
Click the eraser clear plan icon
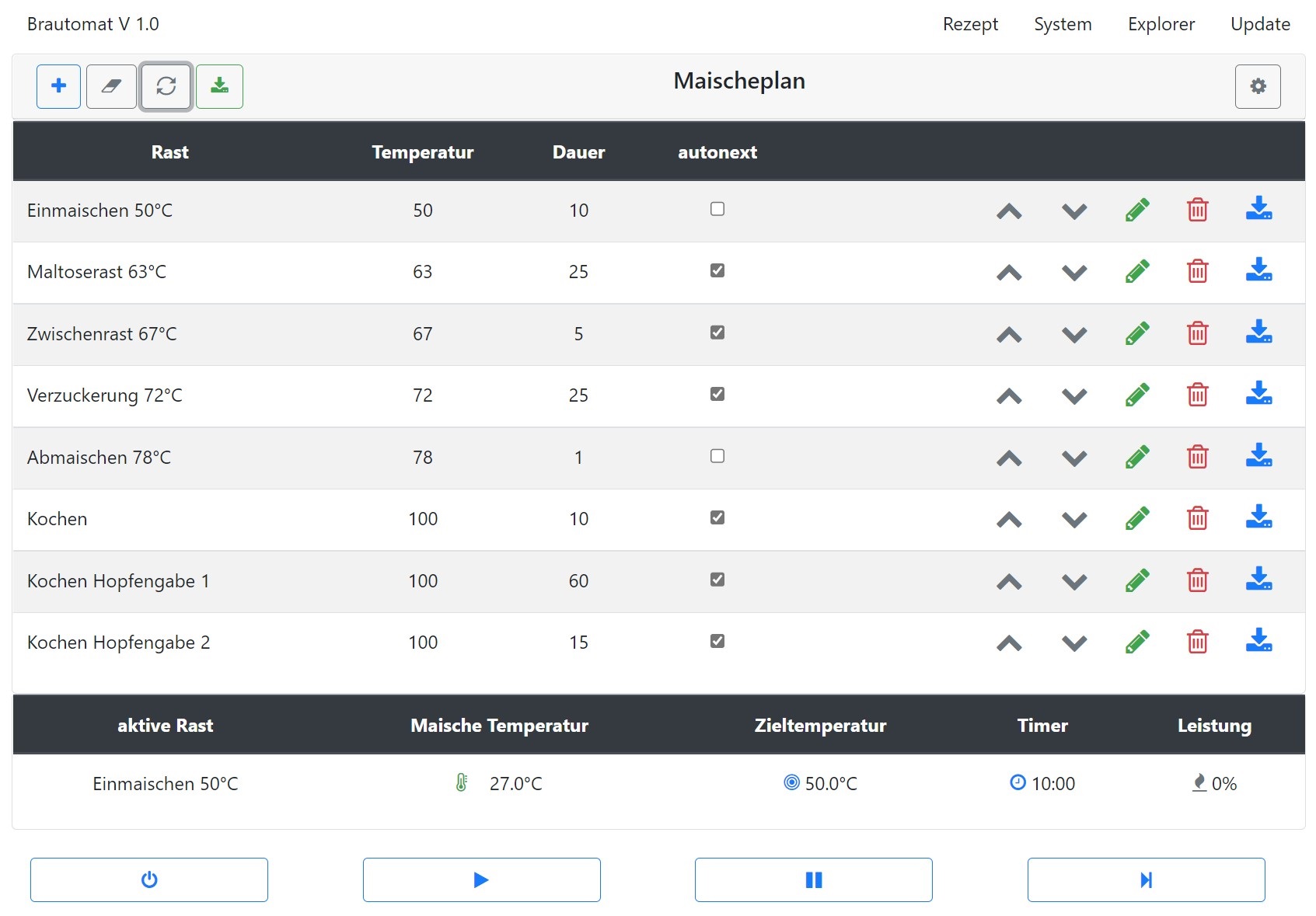pos(111,86)
